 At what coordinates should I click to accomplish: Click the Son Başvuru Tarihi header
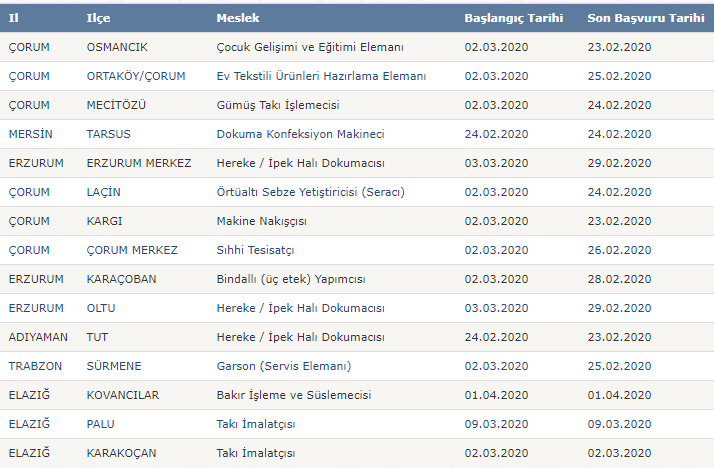tap(646, 18)
